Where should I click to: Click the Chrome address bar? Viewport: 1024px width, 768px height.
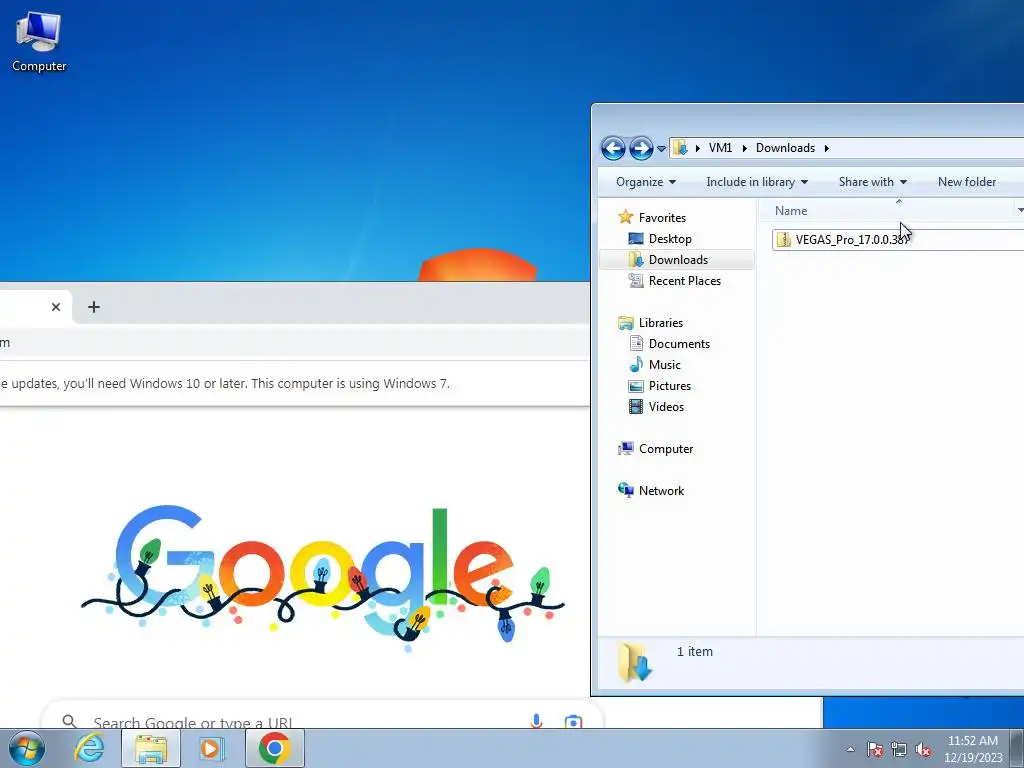294,342
